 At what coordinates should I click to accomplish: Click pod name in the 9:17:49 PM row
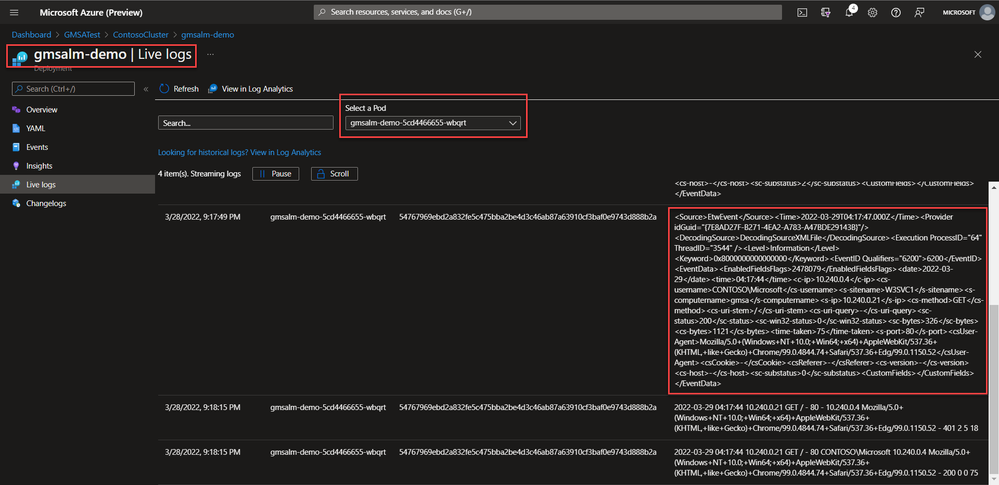pos(328,217)
